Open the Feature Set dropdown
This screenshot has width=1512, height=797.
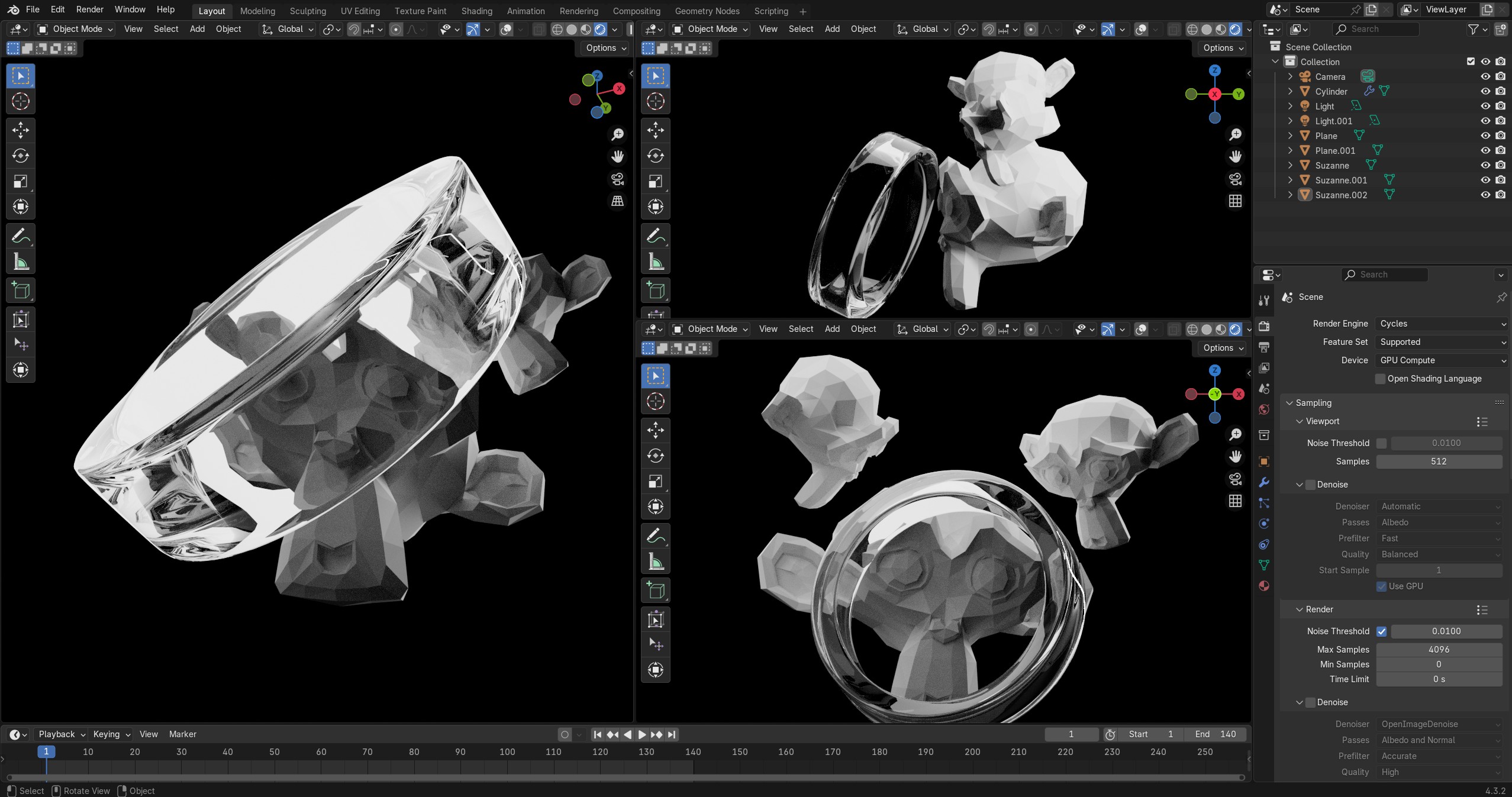pyautogui.click(x=1442, y=342)
